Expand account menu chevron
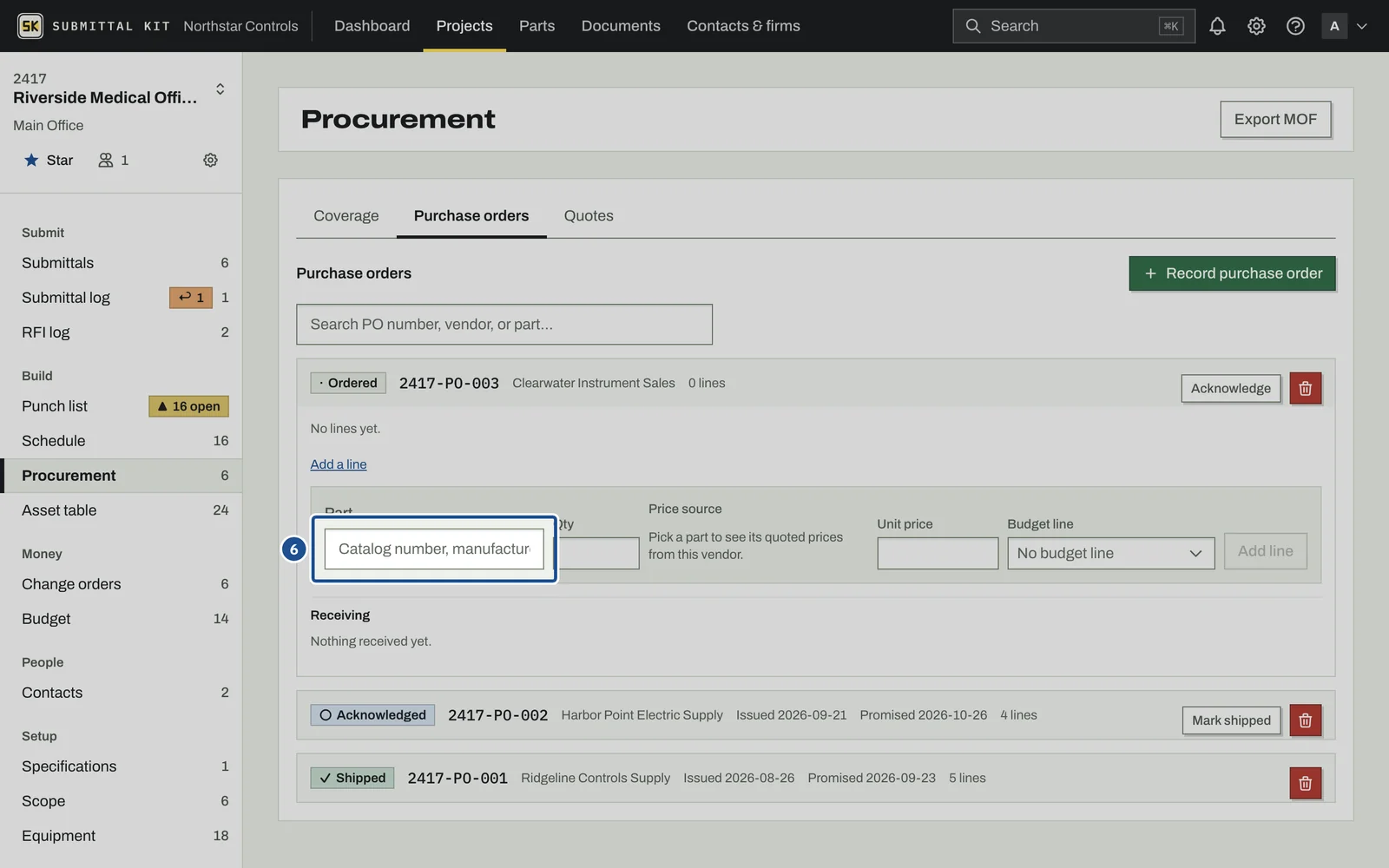 tap(1362, 26)
